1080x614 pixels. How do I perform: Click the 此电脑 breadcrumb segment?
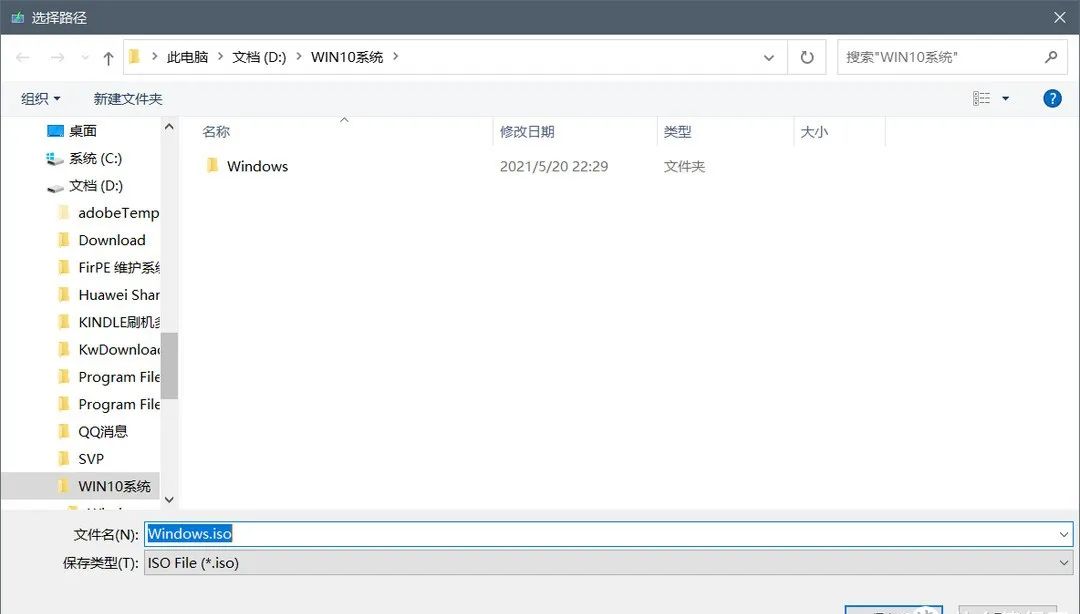[x=187, y=57]
